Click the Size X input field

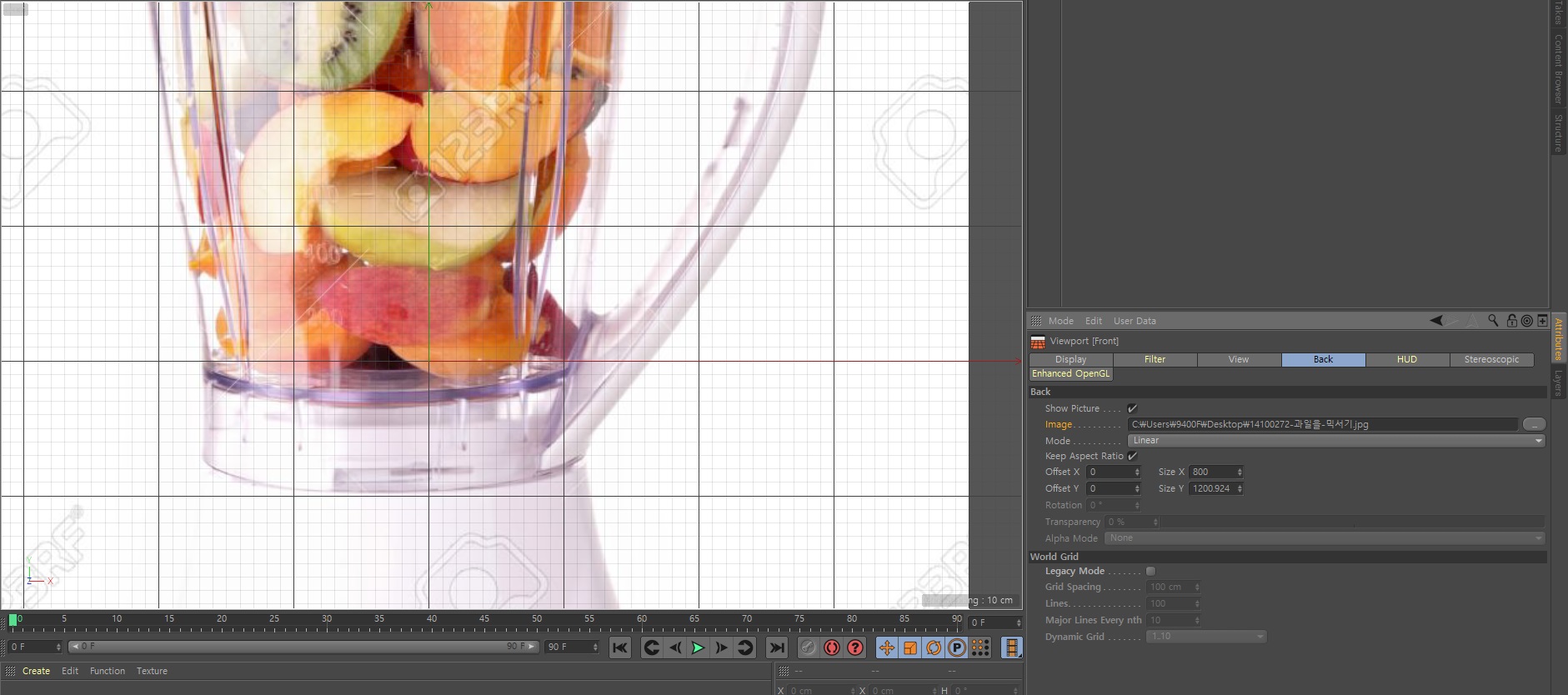[x=1211, y=472]
